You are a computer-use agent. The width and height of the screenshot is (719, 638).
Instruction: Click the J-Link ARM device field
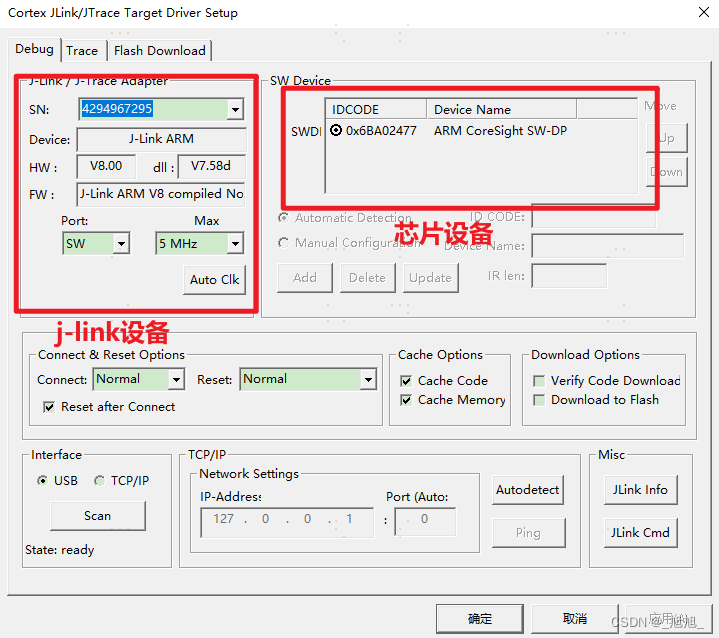coord(161,139)
